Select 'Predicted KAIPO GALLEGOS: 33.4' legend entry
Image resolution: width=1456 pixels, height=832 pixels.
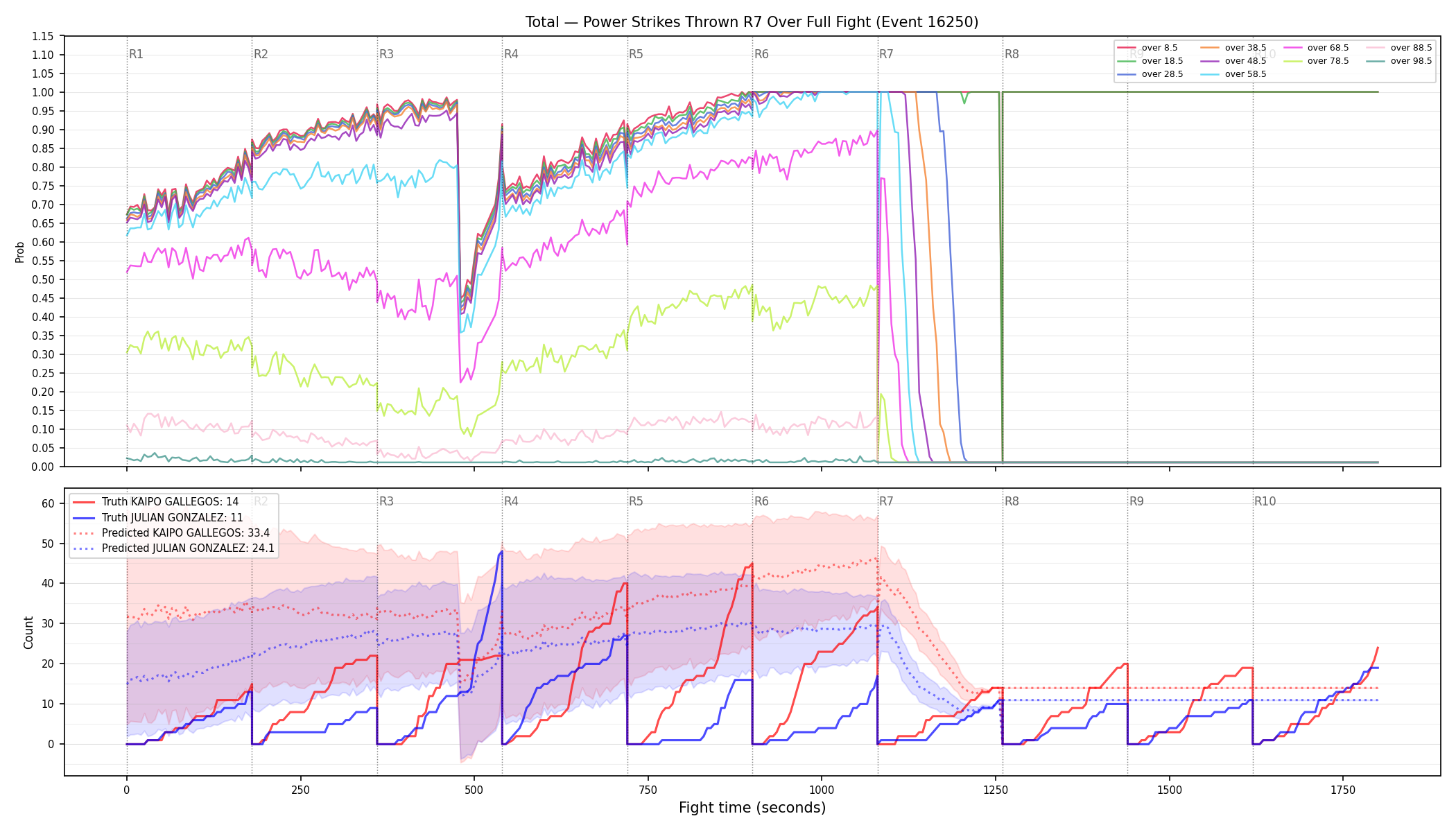[171, 532]
